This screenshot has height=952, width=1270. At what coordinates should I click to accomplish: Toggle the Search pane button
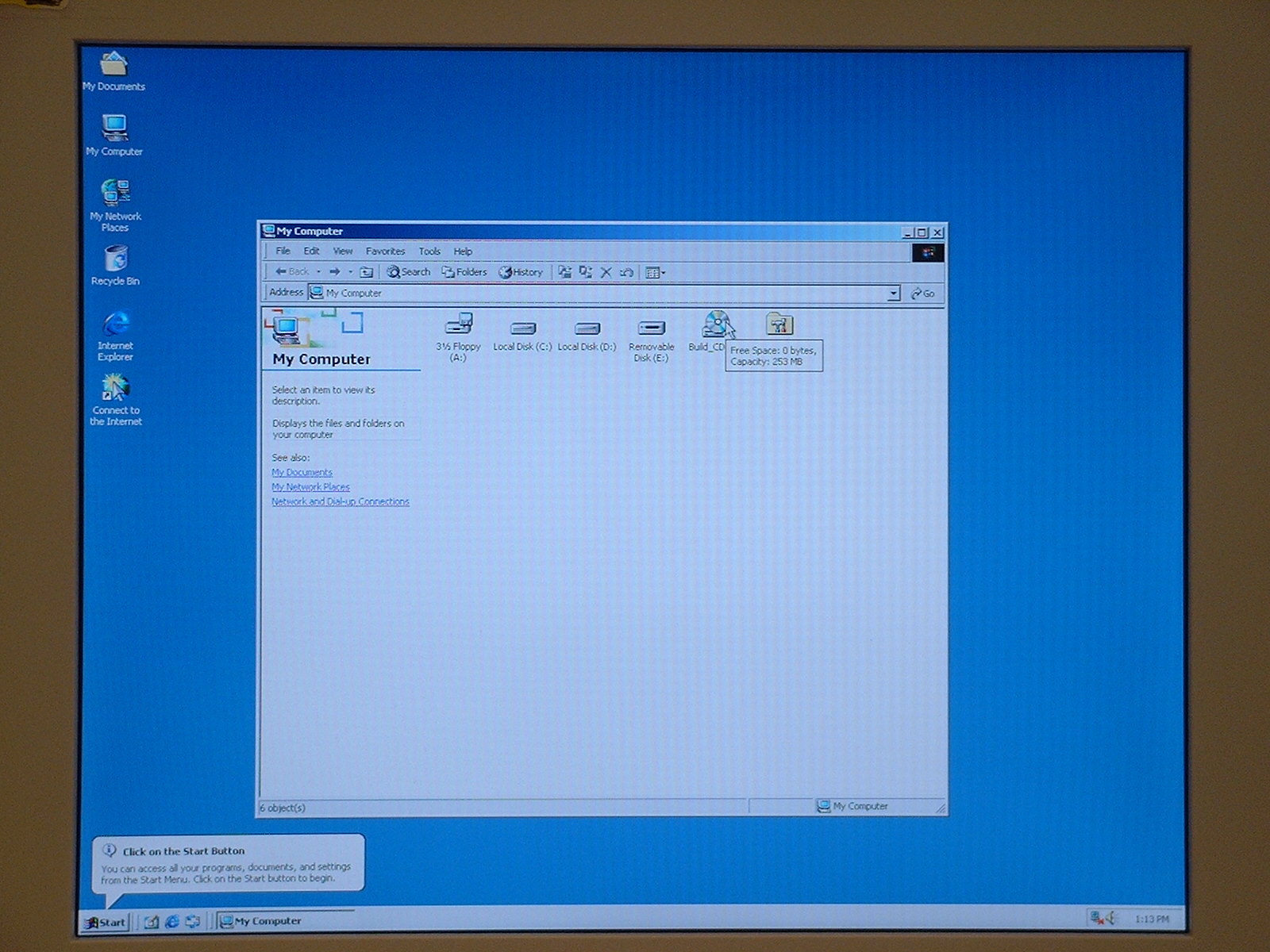point(408,272)
